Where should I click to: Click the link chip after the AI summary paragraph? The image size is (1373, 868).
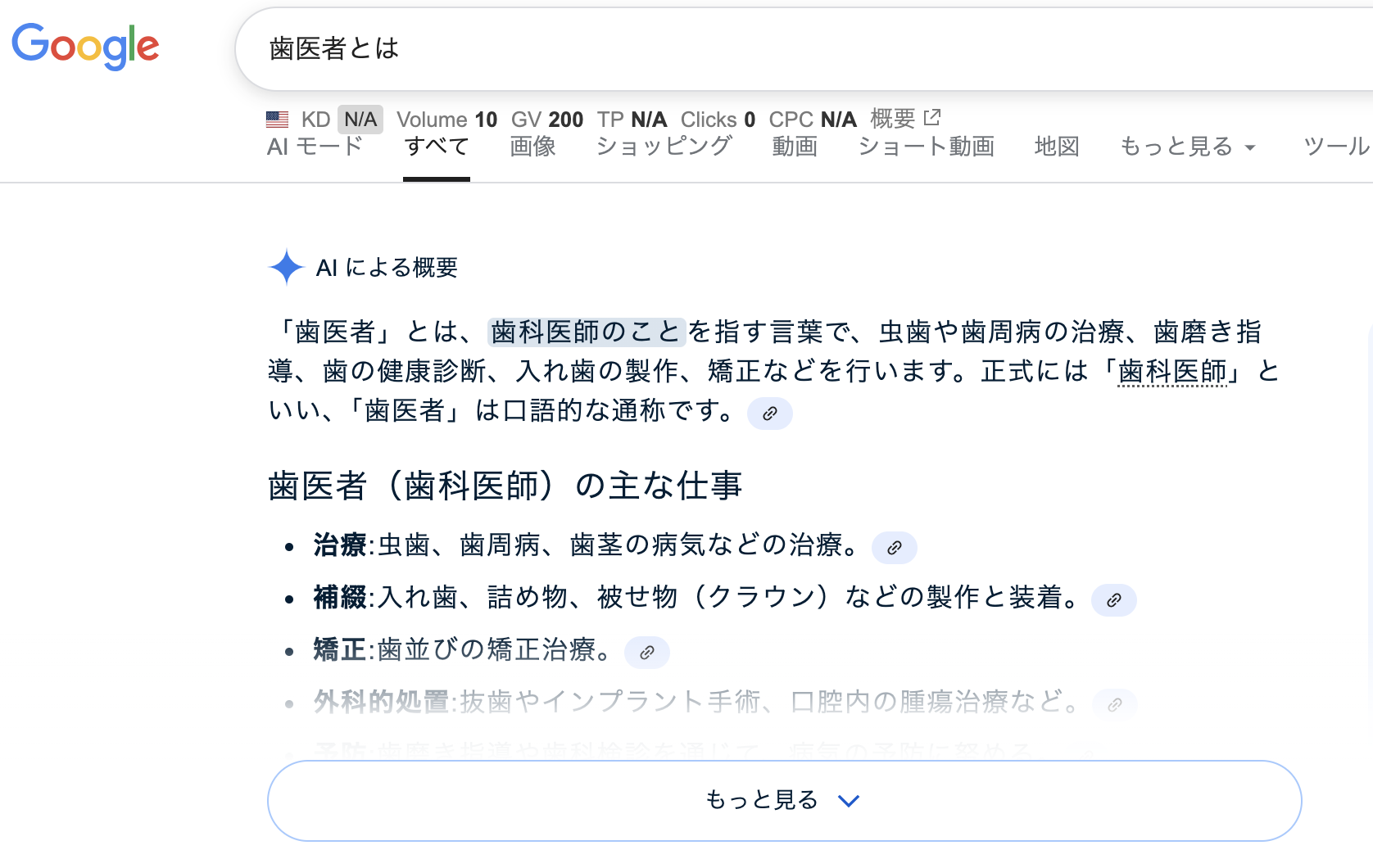pos(769,414)
